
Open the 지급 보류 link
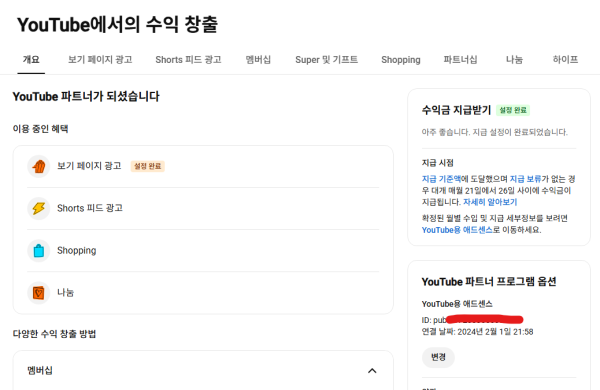tap(525, 179)
